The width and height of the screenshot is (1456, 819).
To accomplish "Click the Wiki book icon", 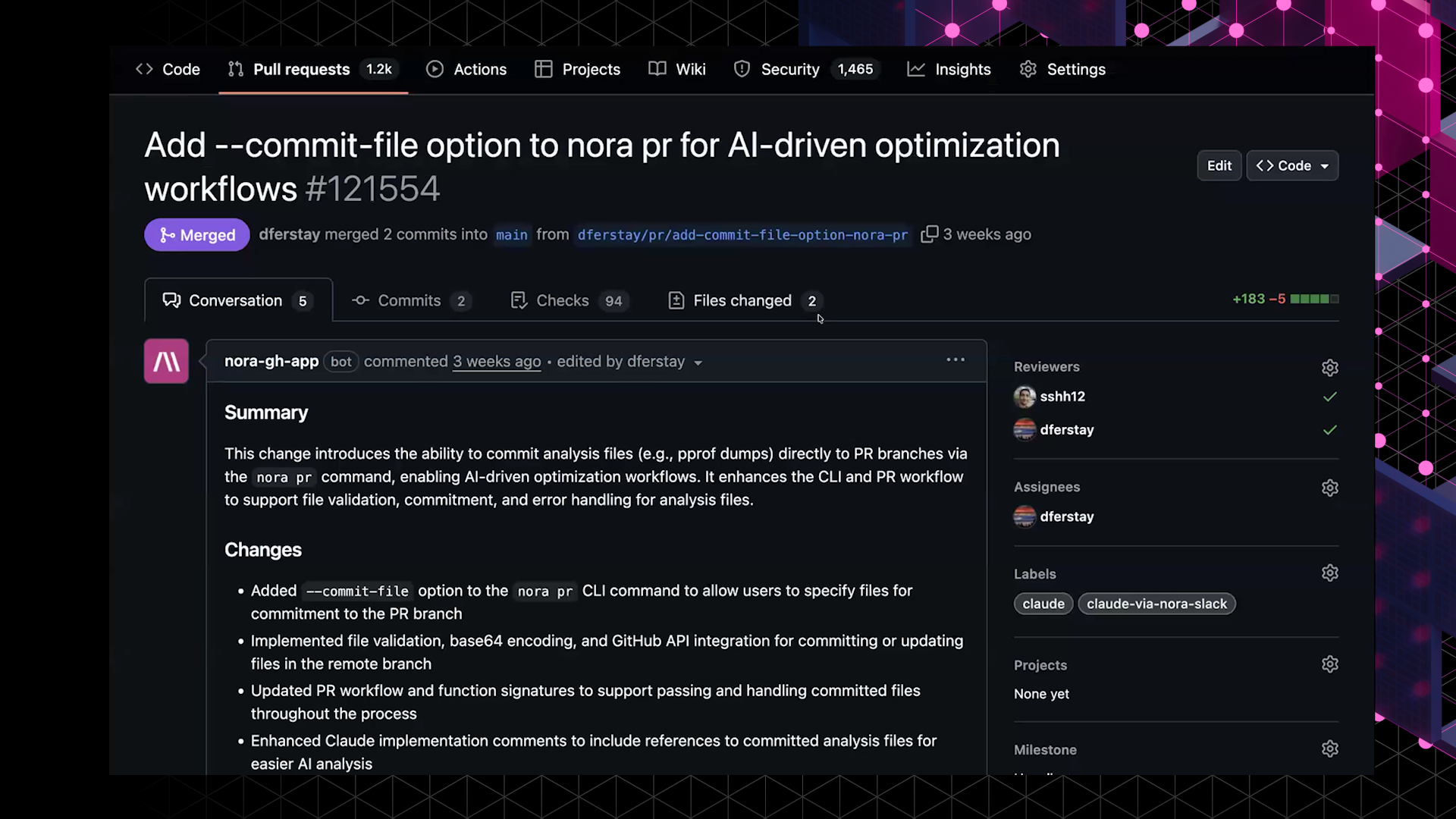I will pyautogui.click(x=657, y=69).
